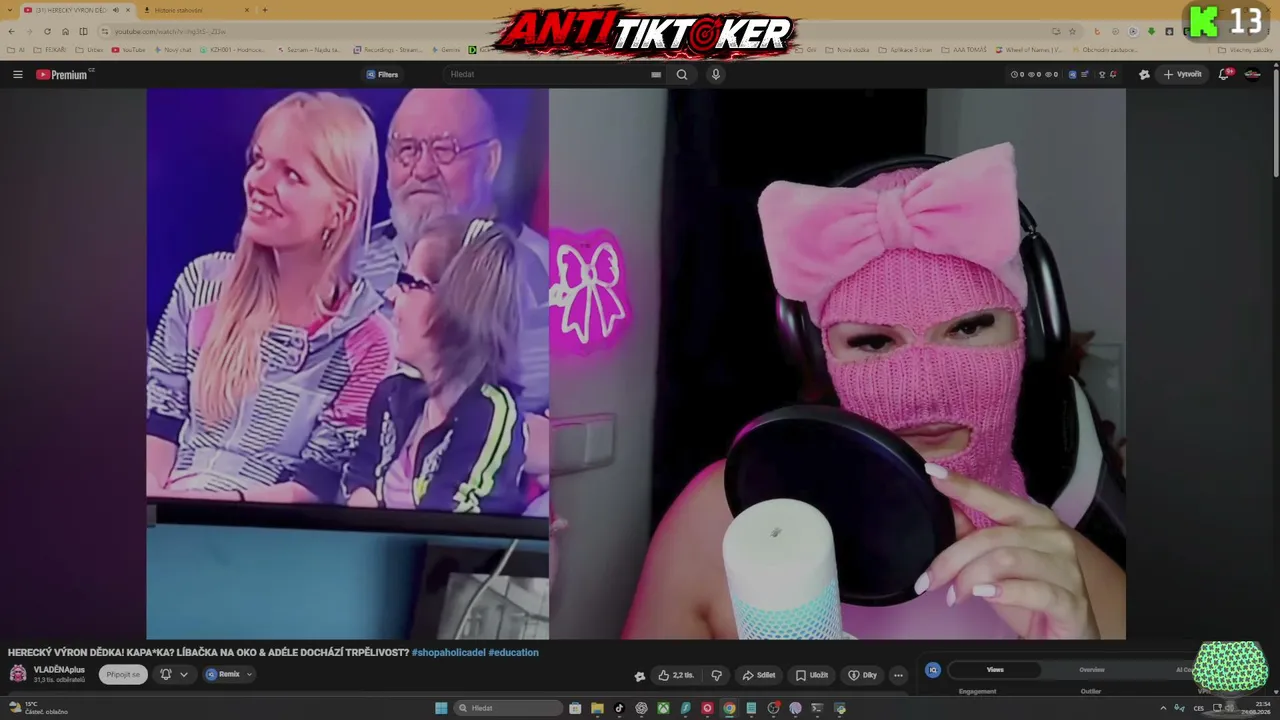Image resolution: width=1280 pixels, height=720 pixels.
Task: Click the taskbar Hledat search box
Action: [x=508, y=708]
